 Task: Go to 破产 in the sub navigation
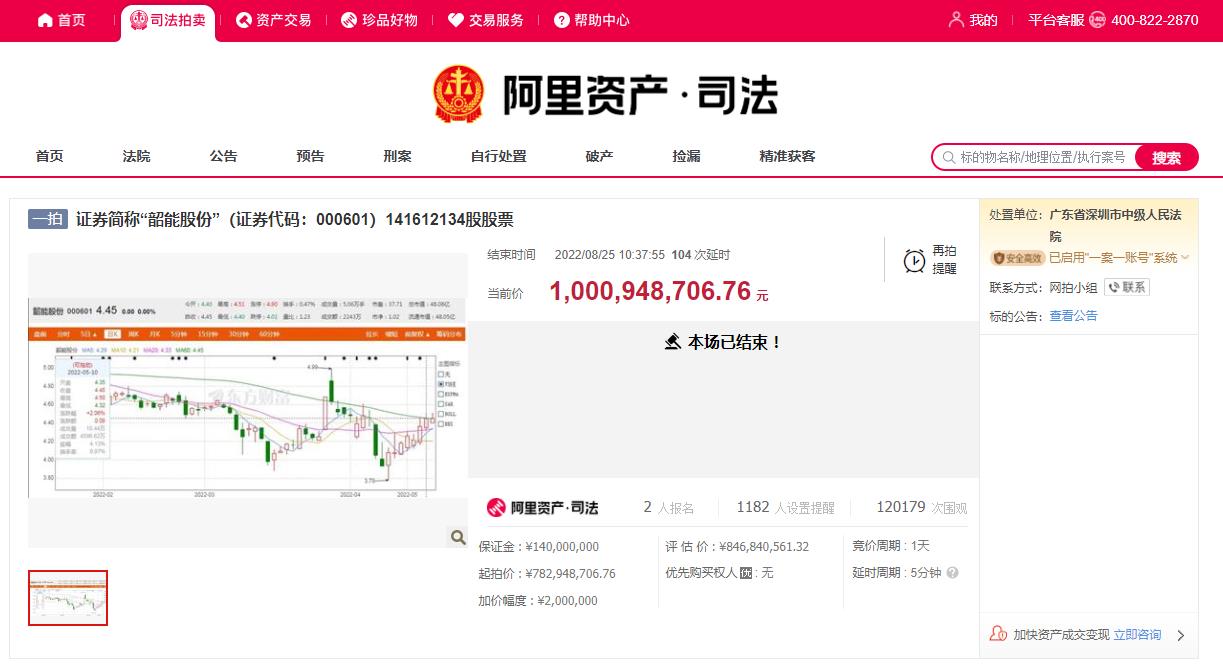(599, 156)
